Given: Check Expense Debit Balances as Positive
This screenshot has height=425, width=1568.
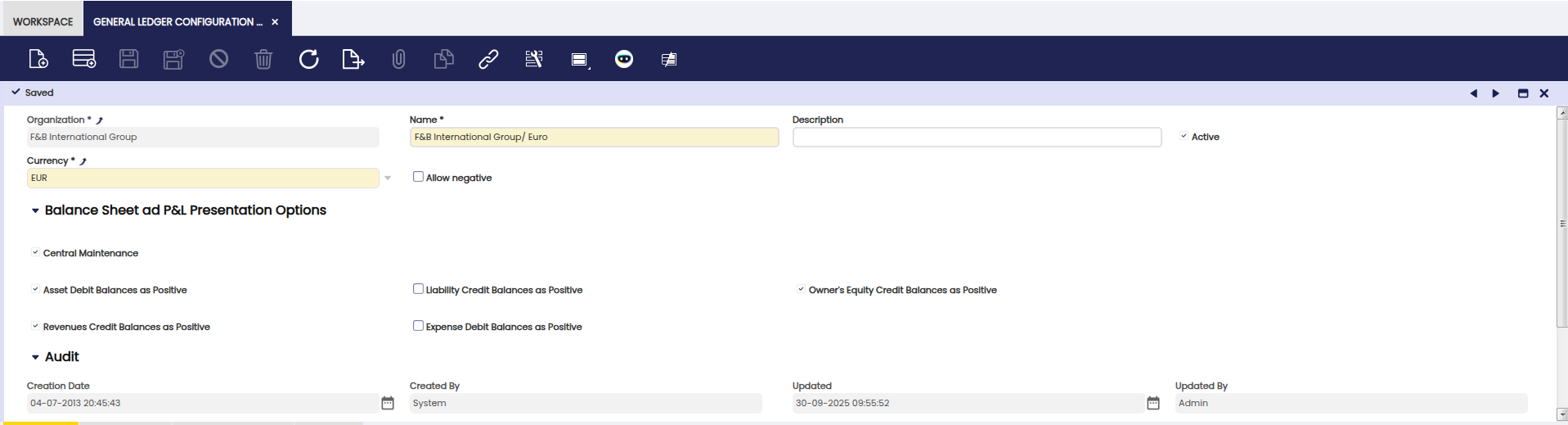Looking at the screenshot, I should (418, 326).
